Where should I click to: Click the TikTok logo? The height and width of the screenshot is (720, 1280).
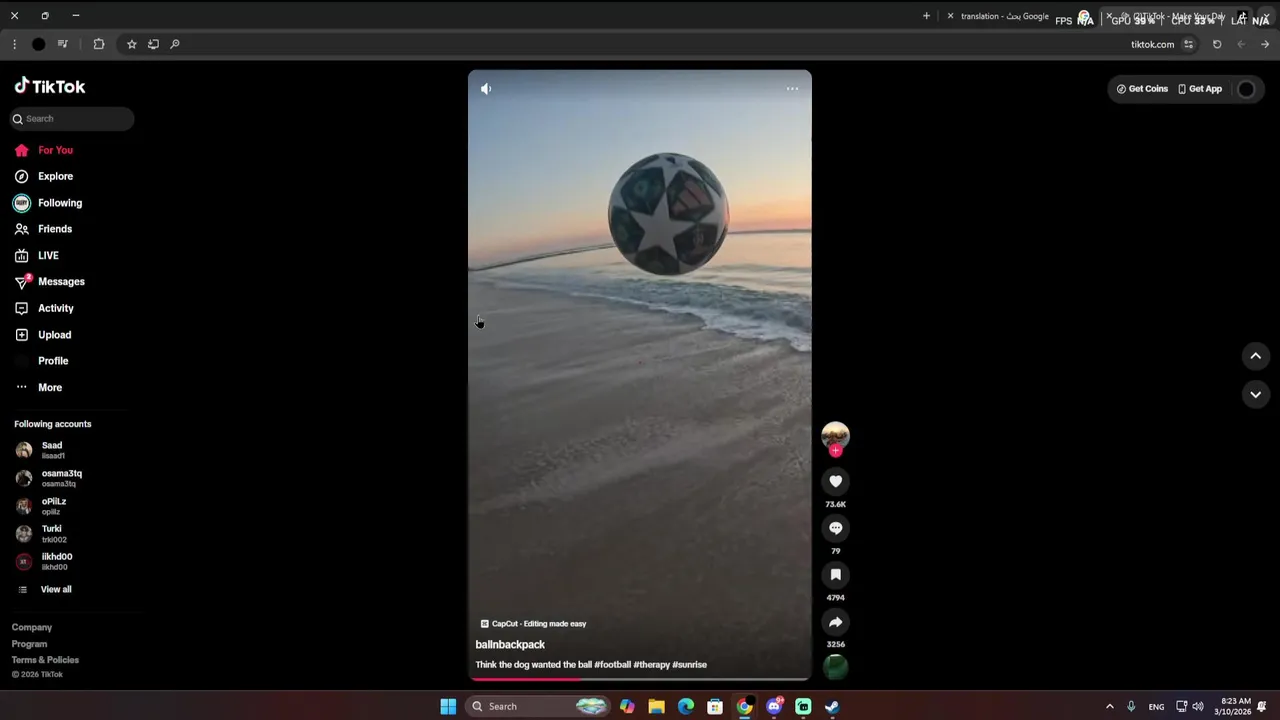pos(50,86)
